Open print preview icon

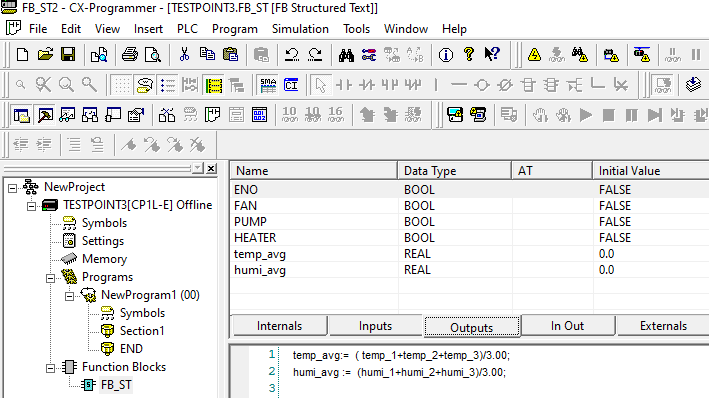point(153,55)
